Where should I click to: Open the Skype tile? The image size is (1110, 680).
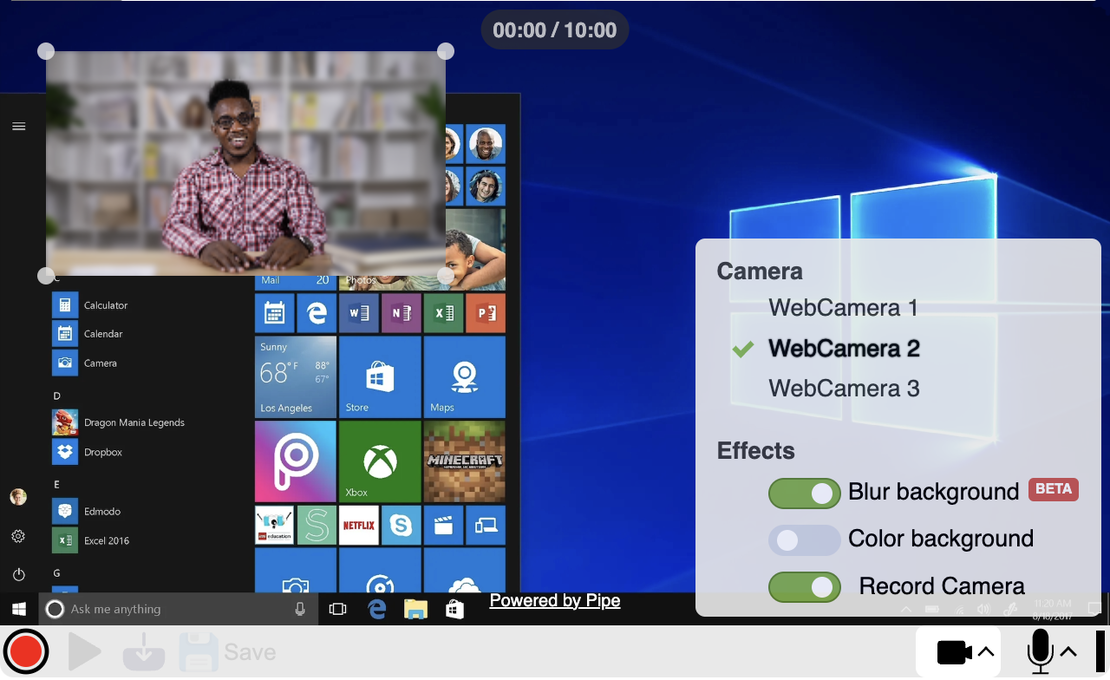[401, 525]
